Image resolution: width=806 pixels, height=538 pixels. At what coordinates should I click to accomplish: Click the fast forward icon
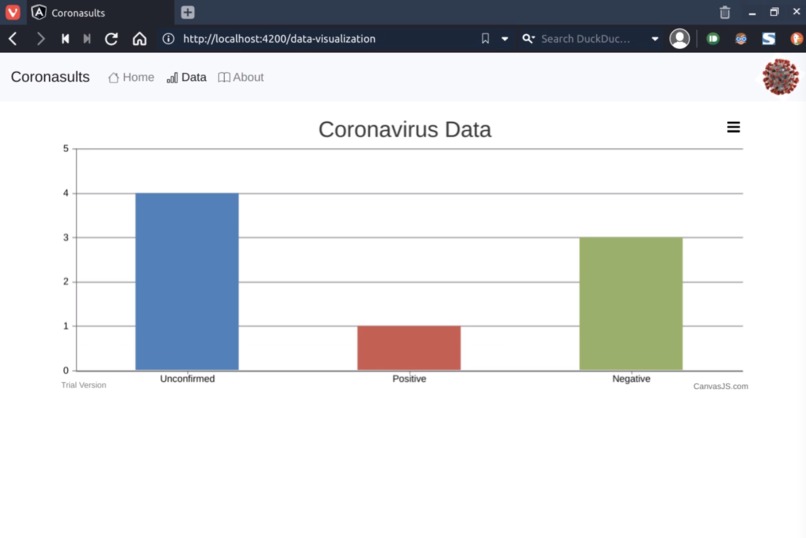click(87, 39)
